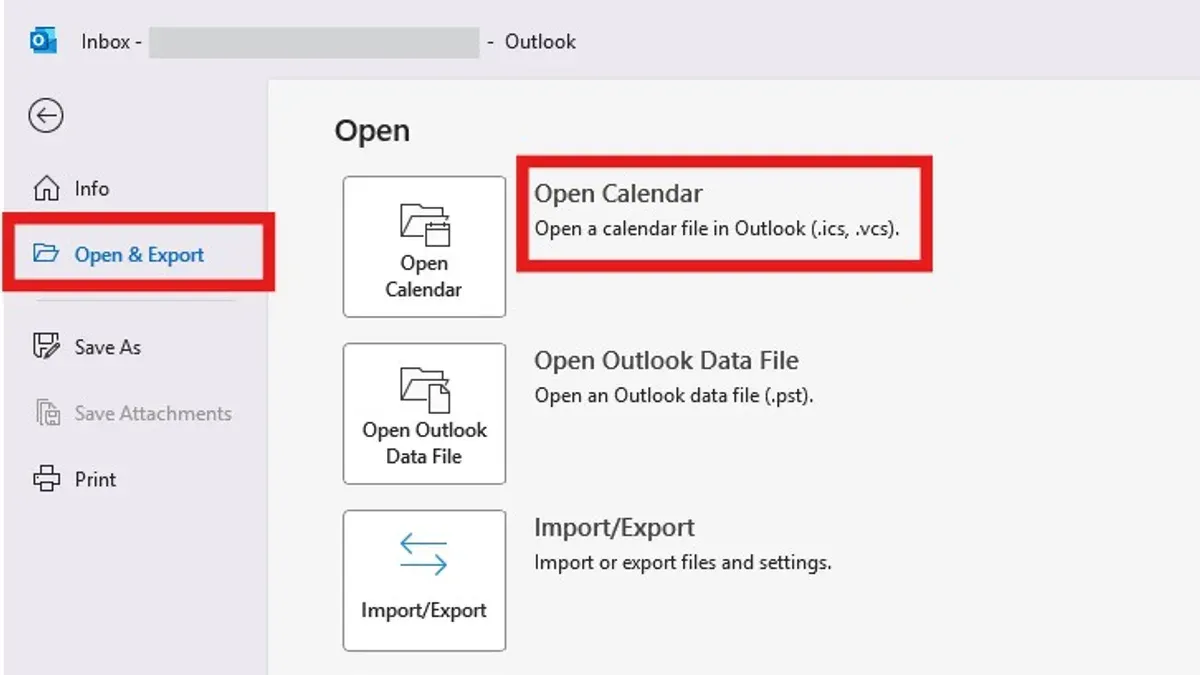Choose Save As in the sidebar
Image resolution: width=1200 pixels, height=675 pixels.
point(88,347)
